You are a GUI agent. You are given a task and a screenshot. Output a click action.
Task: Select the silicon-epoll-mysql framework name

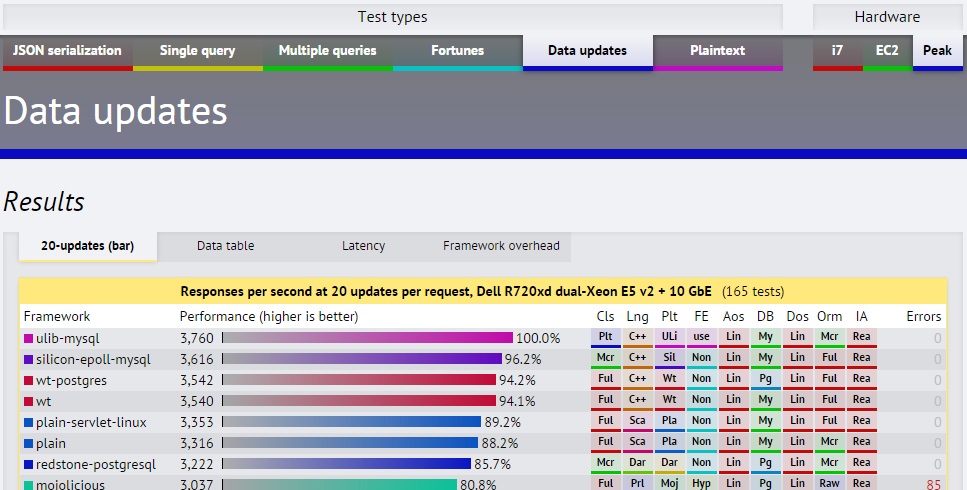coord(93,359)
